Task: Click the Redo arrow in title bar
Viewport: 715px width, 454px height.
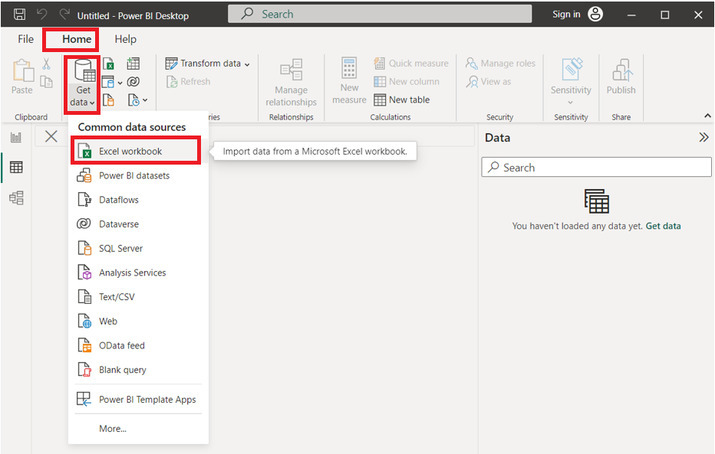Action: pos(64,15)
